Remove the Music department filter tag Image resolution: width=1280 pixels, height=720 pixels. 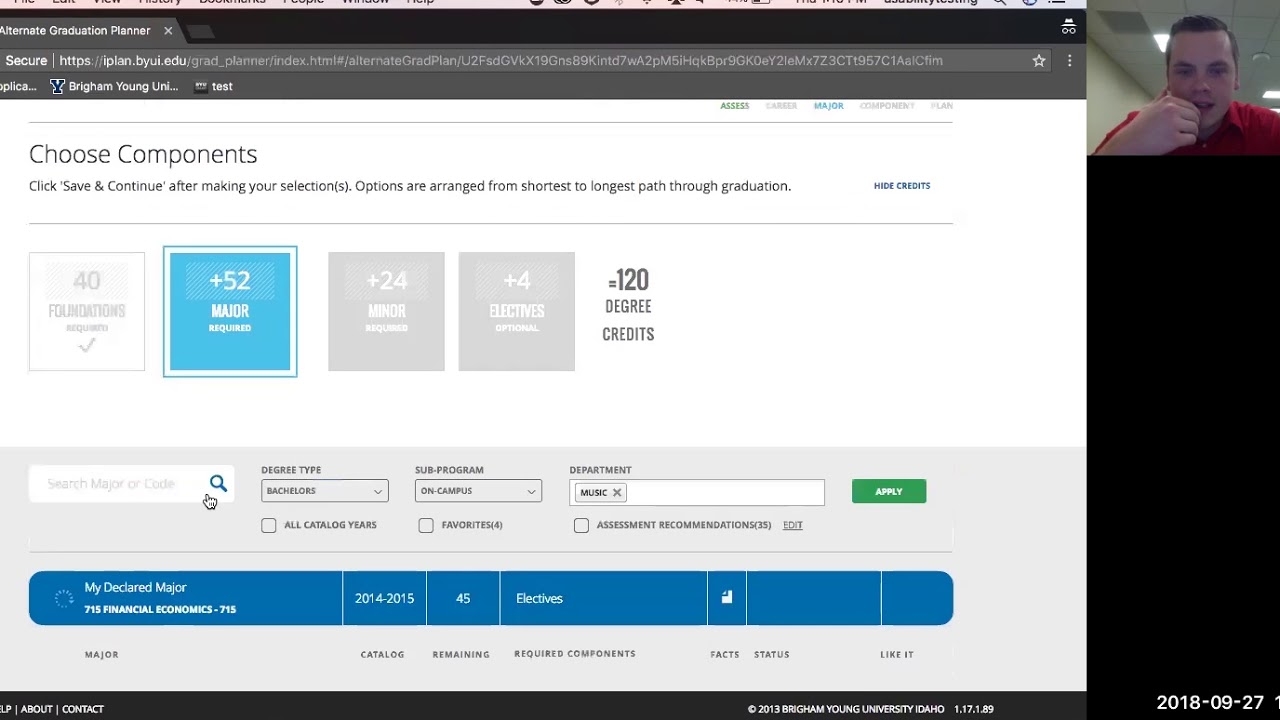(617, 492)
